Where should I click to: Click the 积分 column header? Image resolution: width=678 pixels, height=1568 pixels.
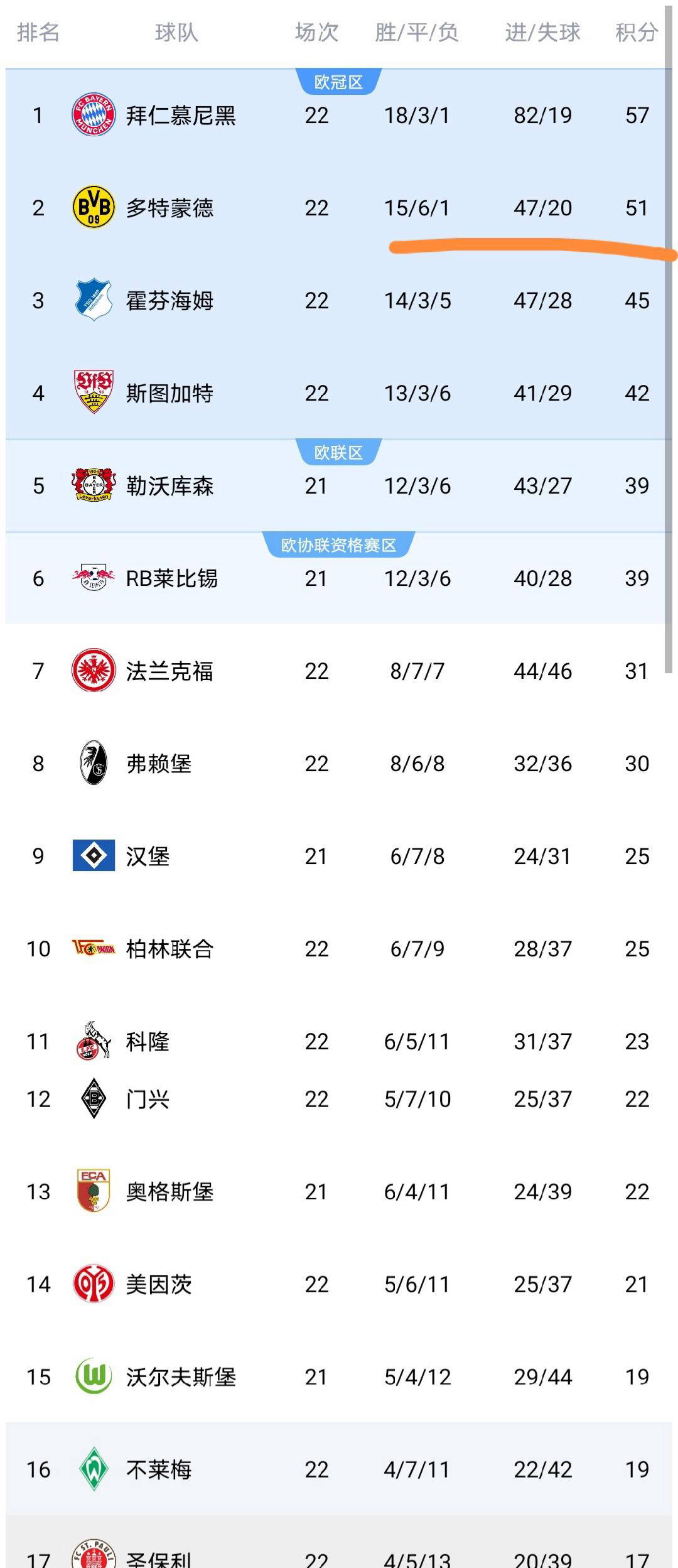[x=637, y=32]
